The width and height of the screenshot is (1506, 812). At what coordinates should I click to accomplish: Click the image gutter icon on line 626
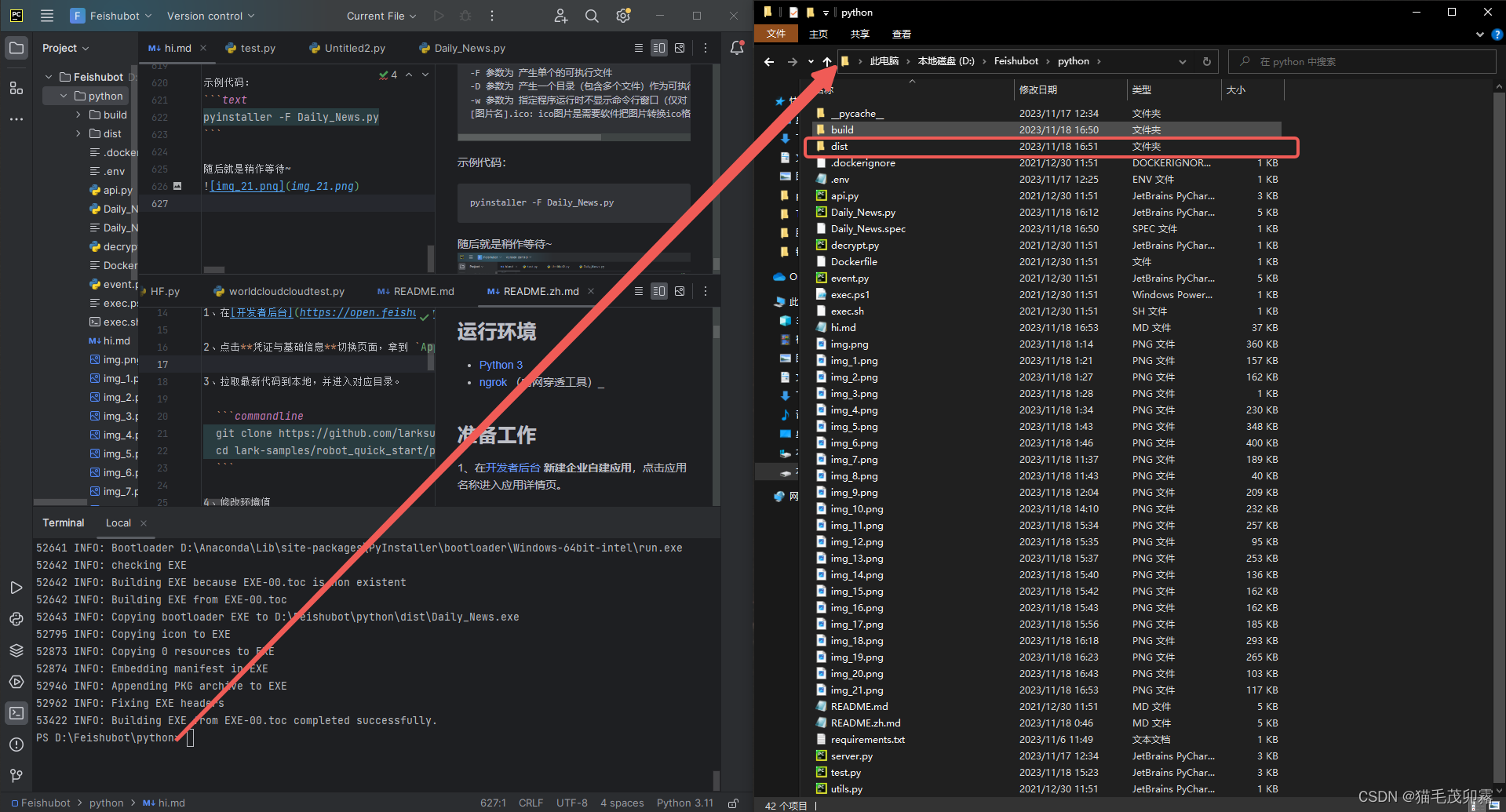point(177,186)
